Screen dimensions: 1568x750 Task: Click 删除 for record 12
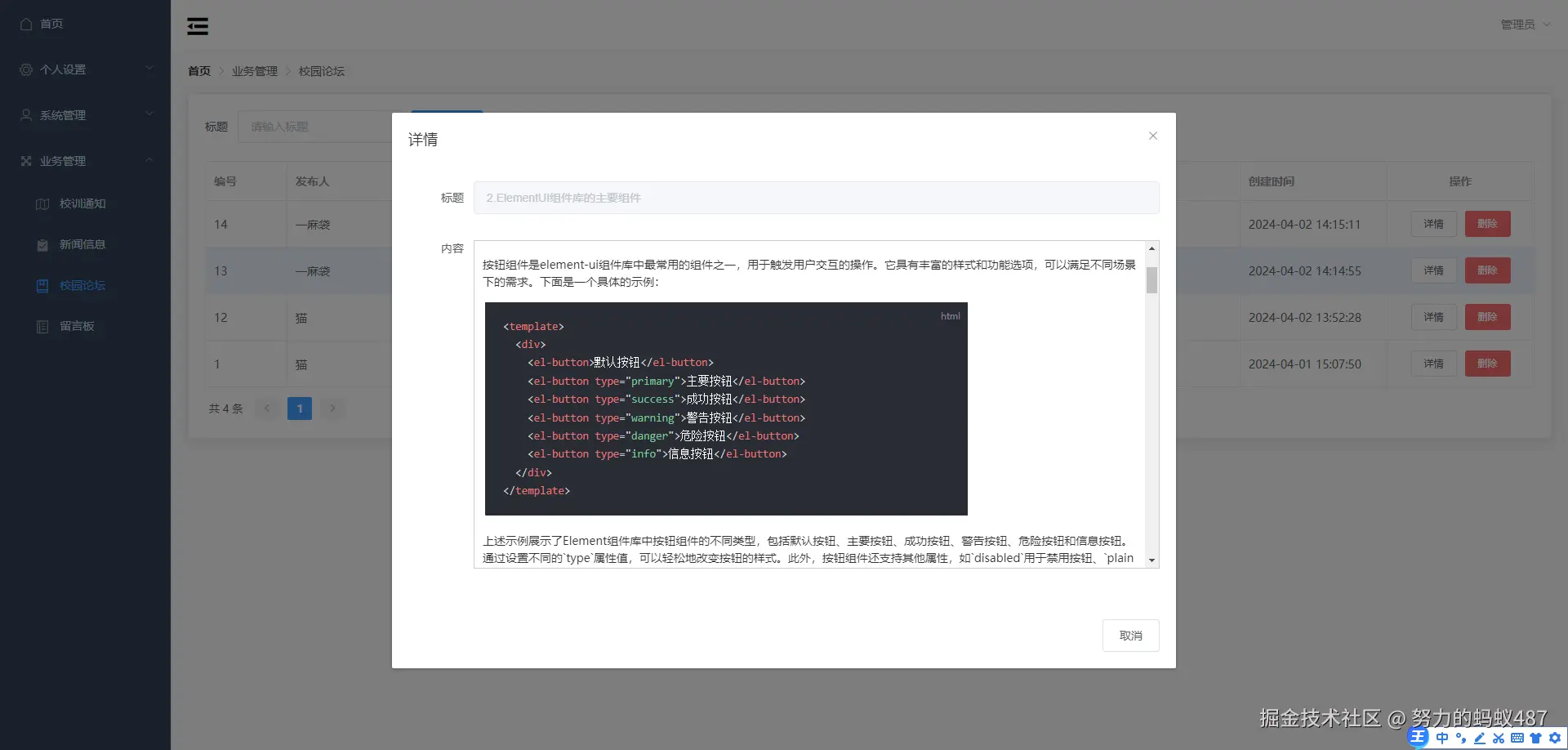[1488, 317]
